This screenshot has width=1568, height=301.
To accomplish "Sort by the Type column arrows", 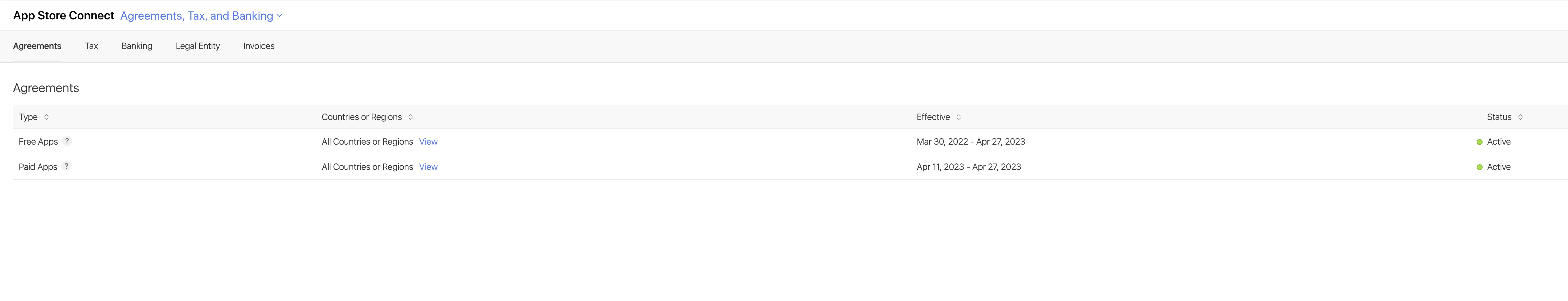I will 46,117.
